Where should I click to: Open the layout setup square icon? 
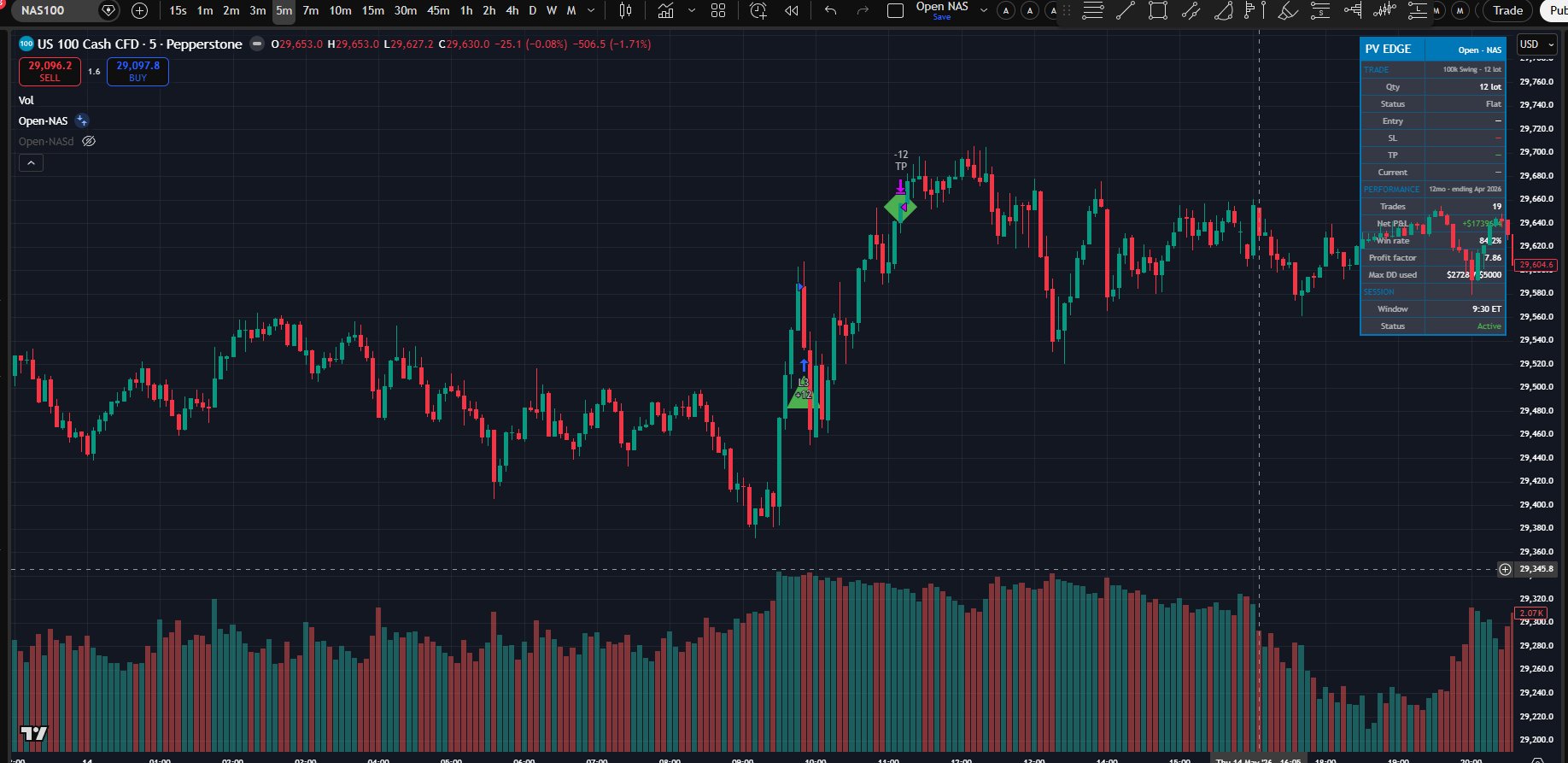pos(895,10)
